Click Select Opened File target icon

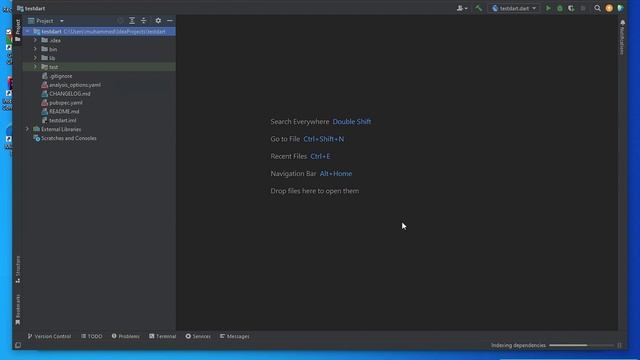click(x=120, y=21)
